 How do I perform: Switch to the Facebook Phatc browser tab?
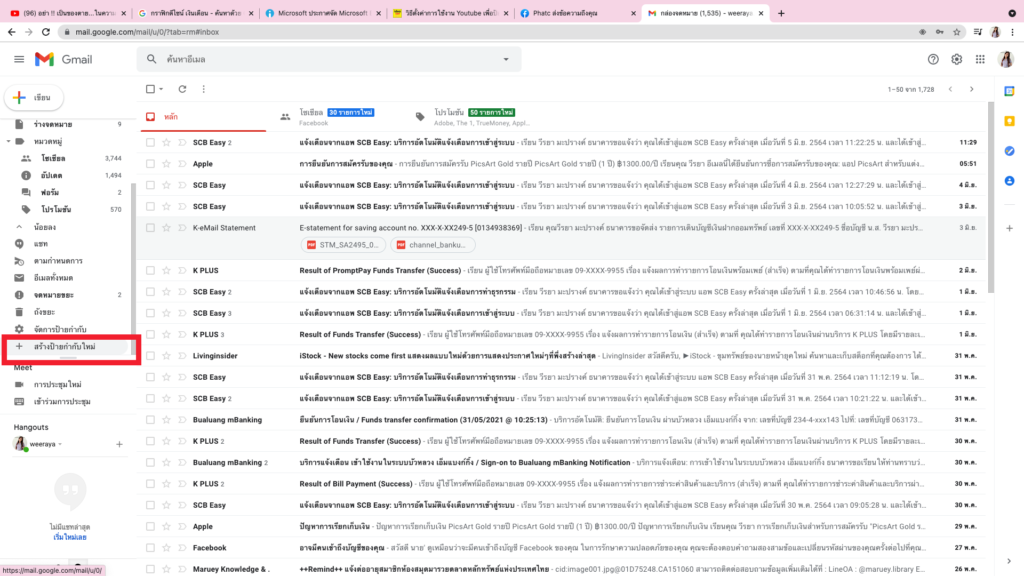point(577,13)
